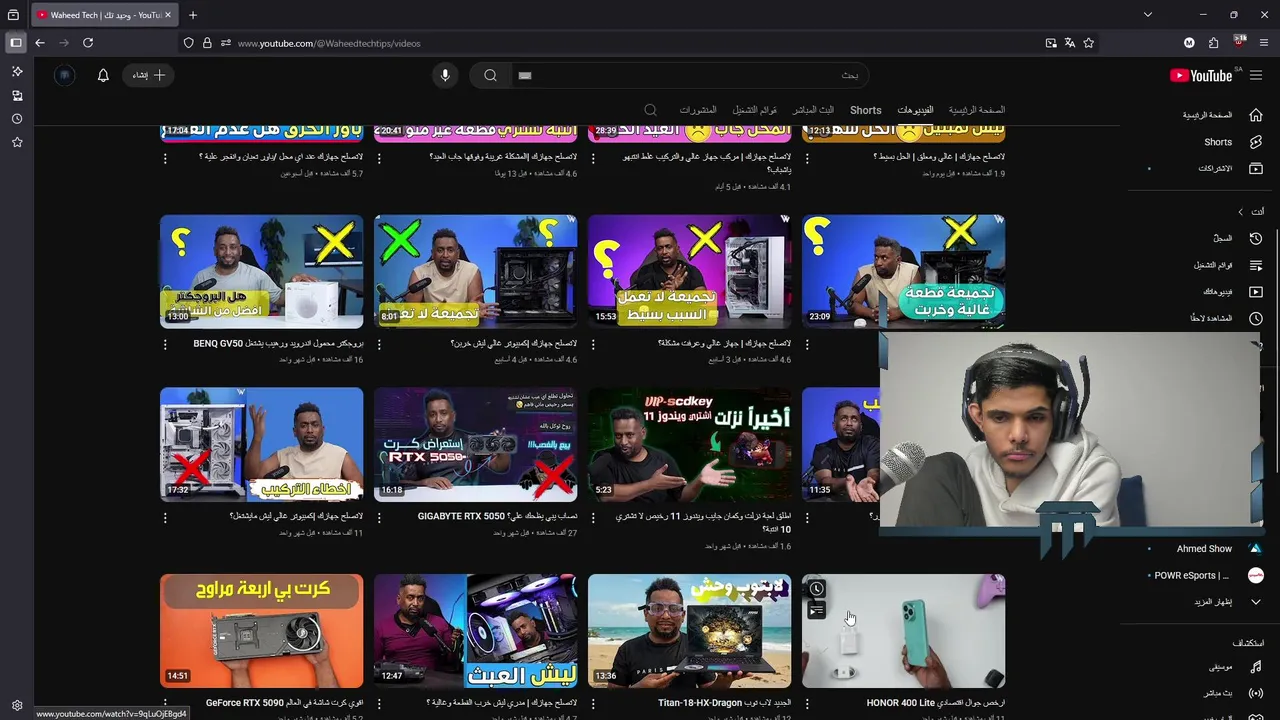
Task: Open more options for Titan-18-HX-Dragon video
Action: click(593, 703)
